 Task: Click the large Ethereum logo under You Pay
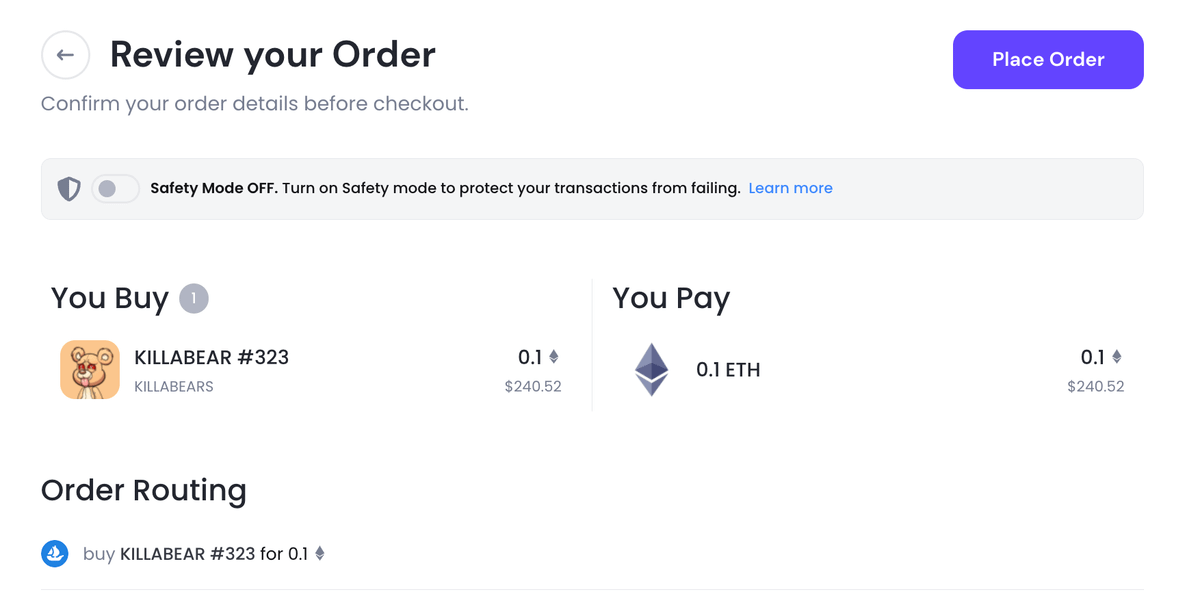tap(652, 369)
